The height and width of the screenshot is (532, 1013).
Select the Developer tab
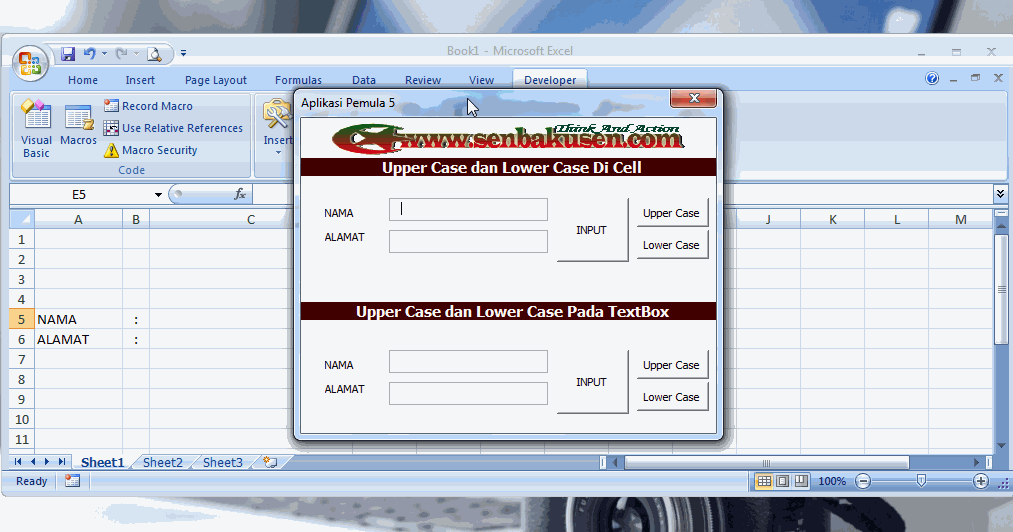[550, 80]
